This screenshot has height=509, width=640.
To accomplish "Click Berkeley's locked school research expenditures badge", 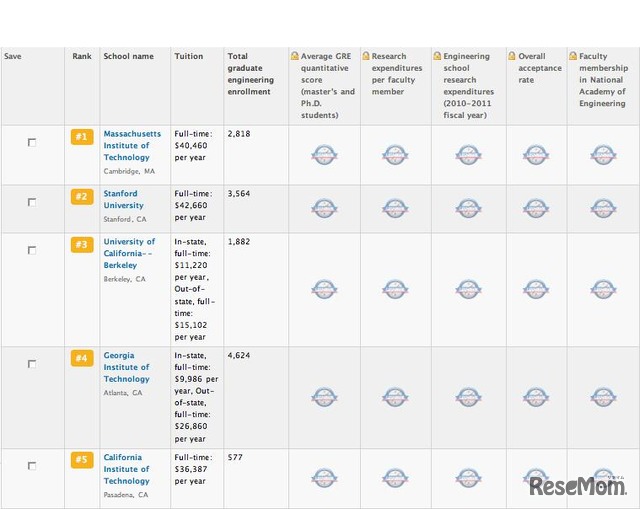I will (x=469, y=289).
